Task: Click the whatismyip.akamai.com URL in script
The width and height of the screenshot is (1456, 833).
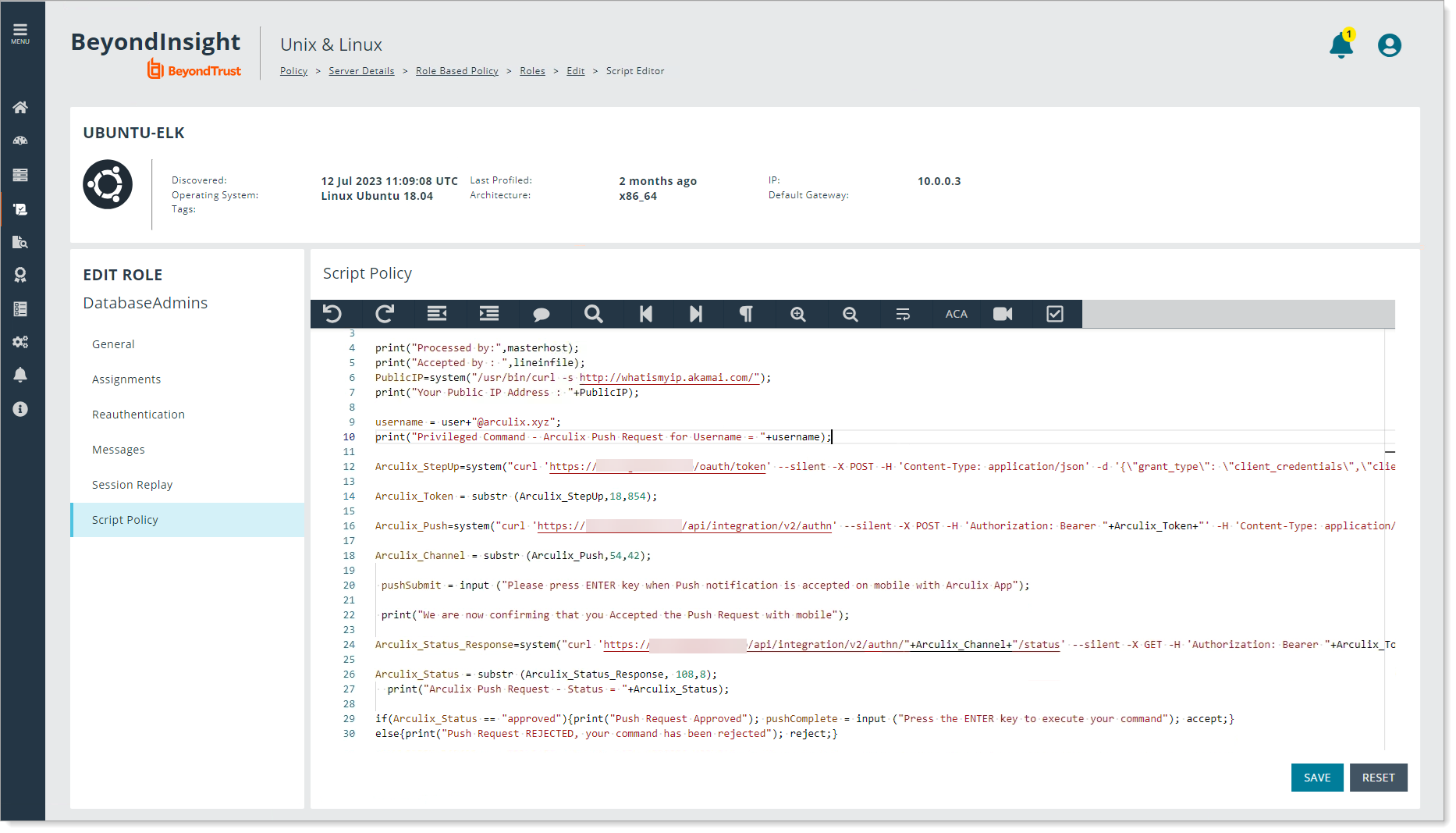Action: [x=669, y=378]
